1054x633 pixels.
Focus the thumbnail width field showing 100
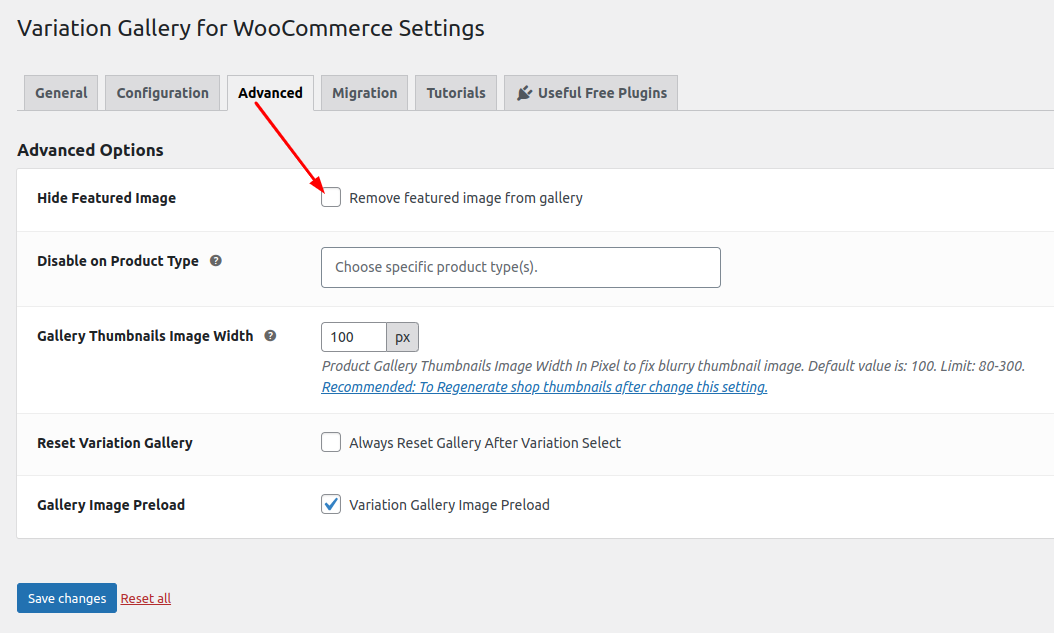click(354, 337)
